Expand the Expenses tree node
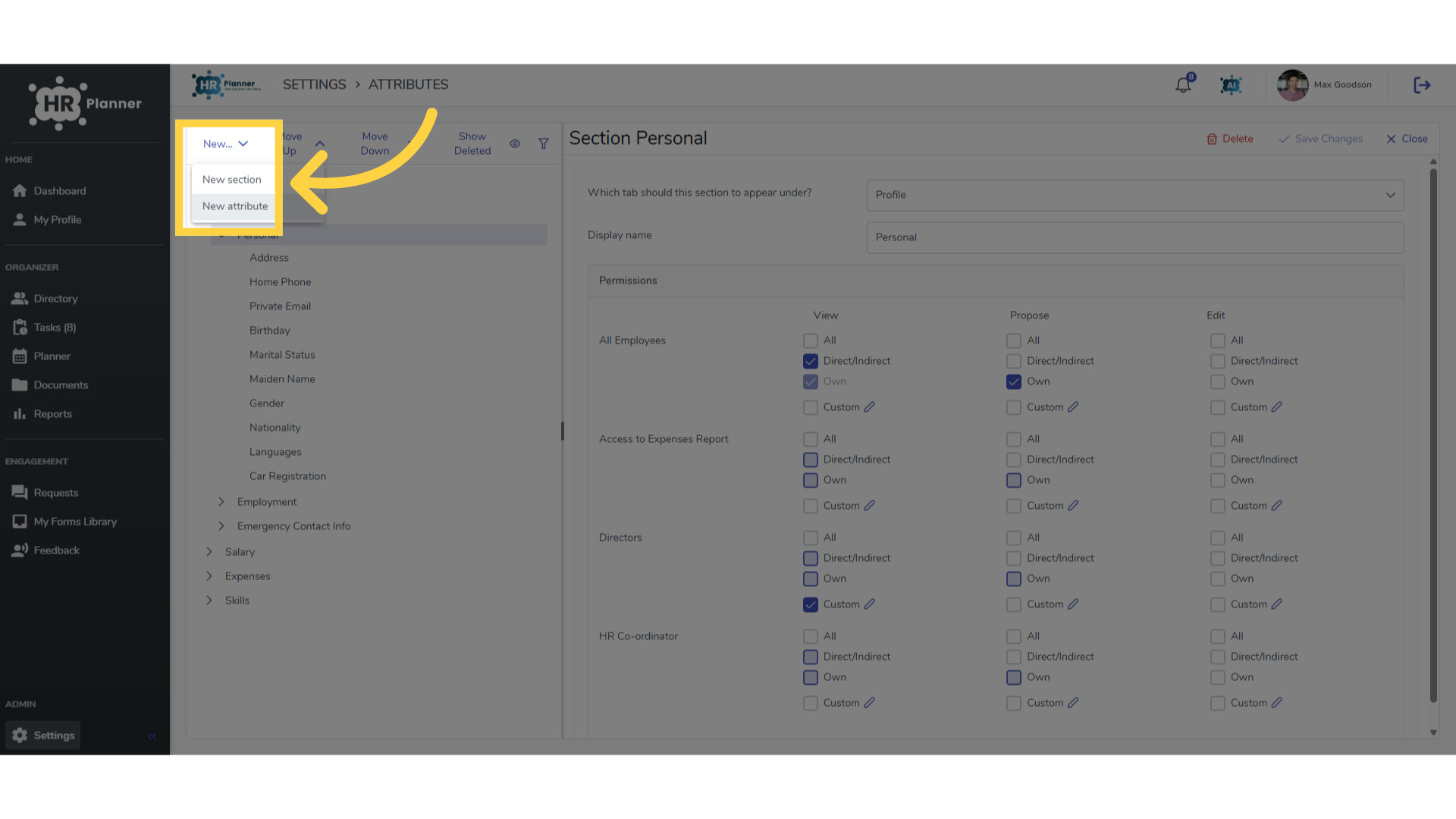The width and height of the screenshot is (1456, 819). click(209, 576)
